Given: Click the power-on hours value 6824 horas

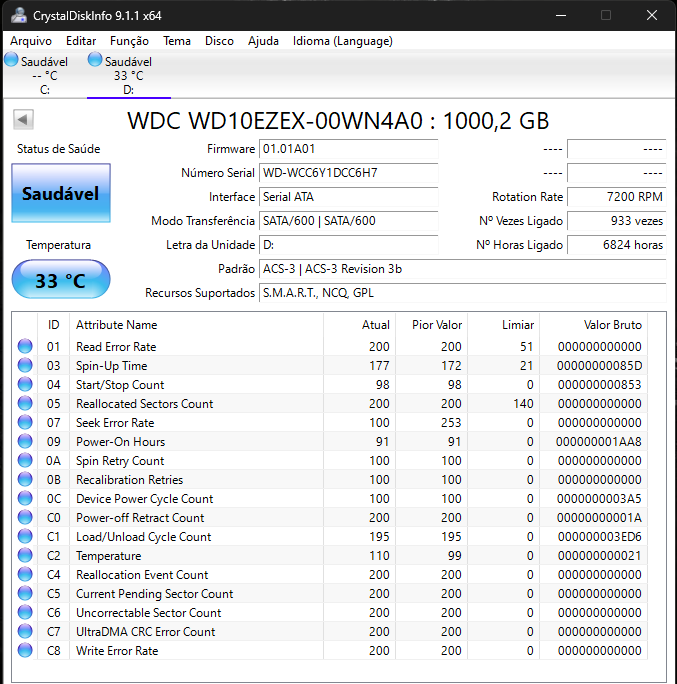Looking at the screenshot, I should (616, 245).
